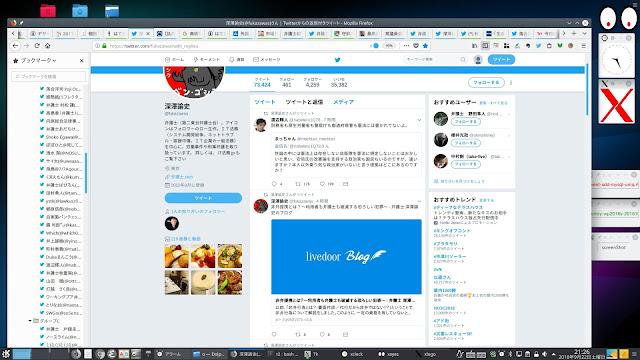
Task: Open the Twitter account avatar menu
Action: click(478, 60)
